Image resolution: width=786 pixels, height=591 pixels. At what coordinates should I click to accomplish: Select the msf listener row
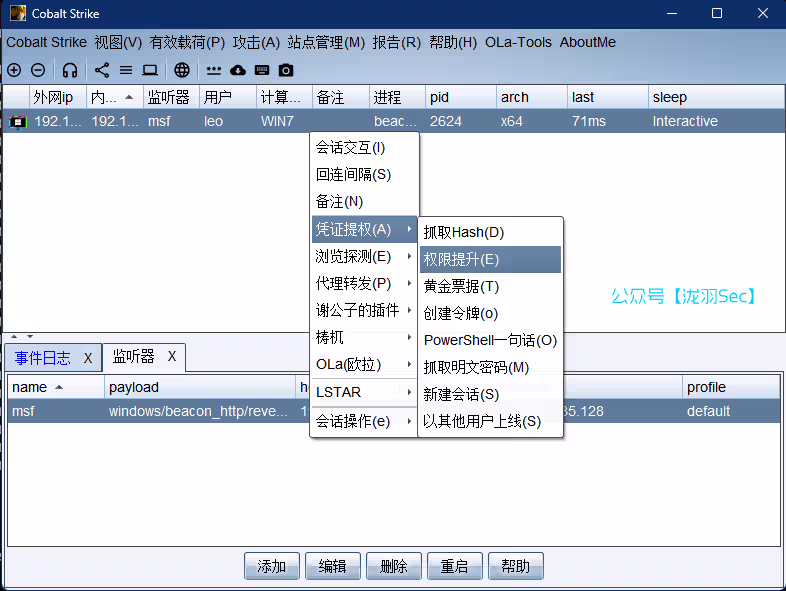pos(150,411)
